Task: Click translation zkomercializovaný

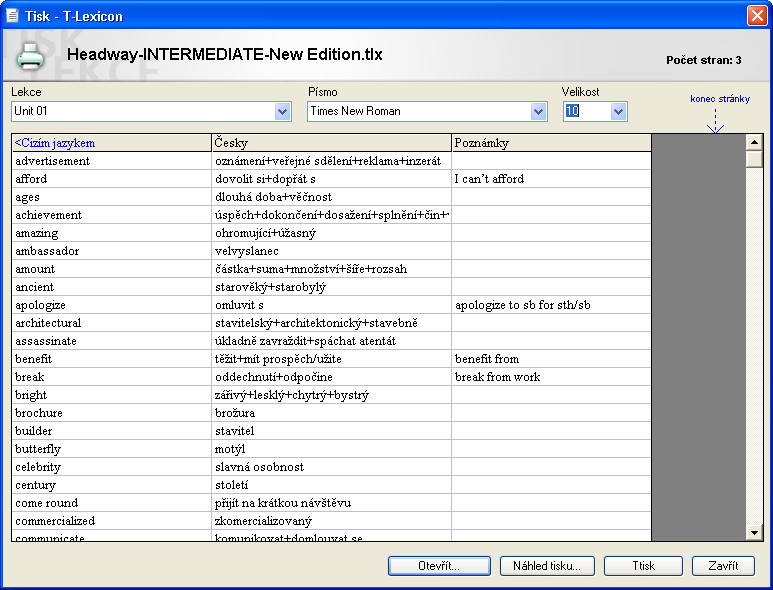Action: (263, 521)
